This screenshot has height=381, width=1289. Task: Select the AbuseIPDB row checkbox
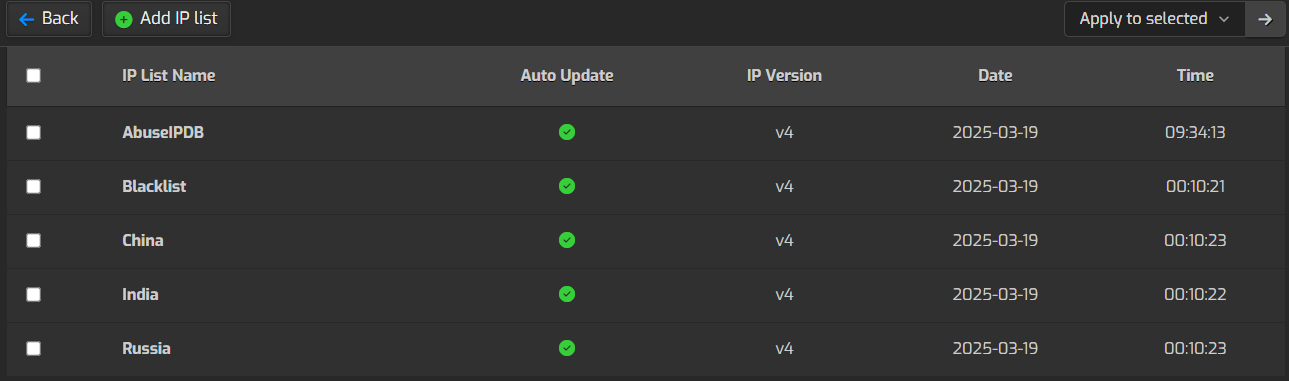click(33, 132)
